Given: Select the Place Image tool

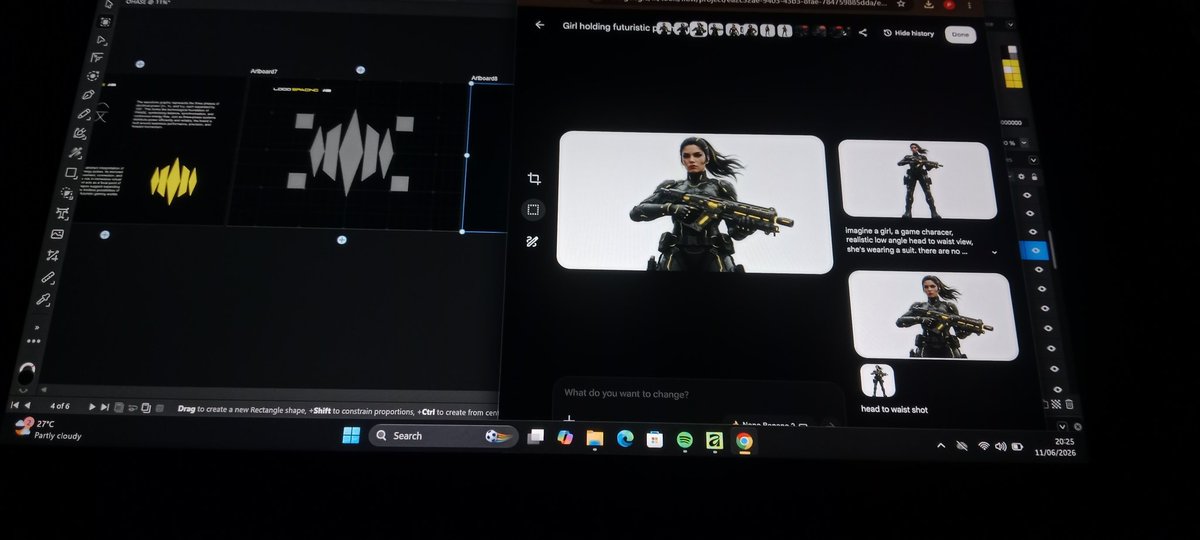Looking at the screenshot, I should coord(58,234).
